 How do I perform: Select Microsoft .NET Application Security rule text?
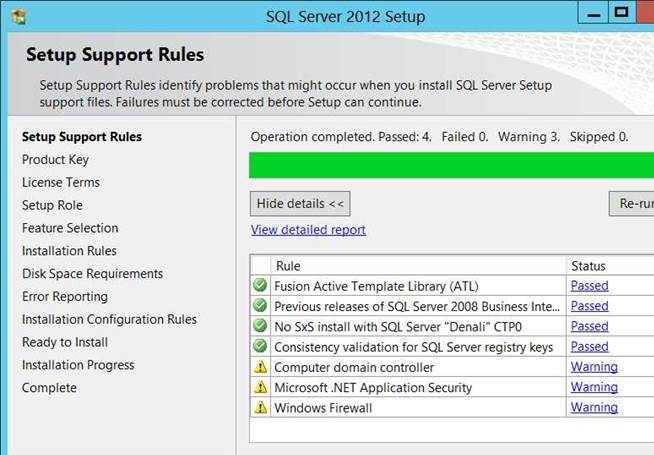pyautogui.click(x=373, y=388)
